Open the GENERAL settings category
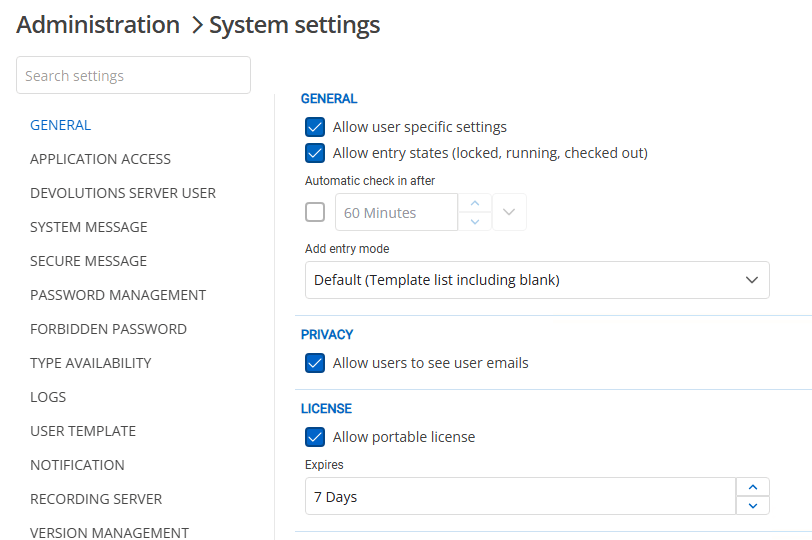This screenshot has width=812, height=540. (x=61, y=125)
